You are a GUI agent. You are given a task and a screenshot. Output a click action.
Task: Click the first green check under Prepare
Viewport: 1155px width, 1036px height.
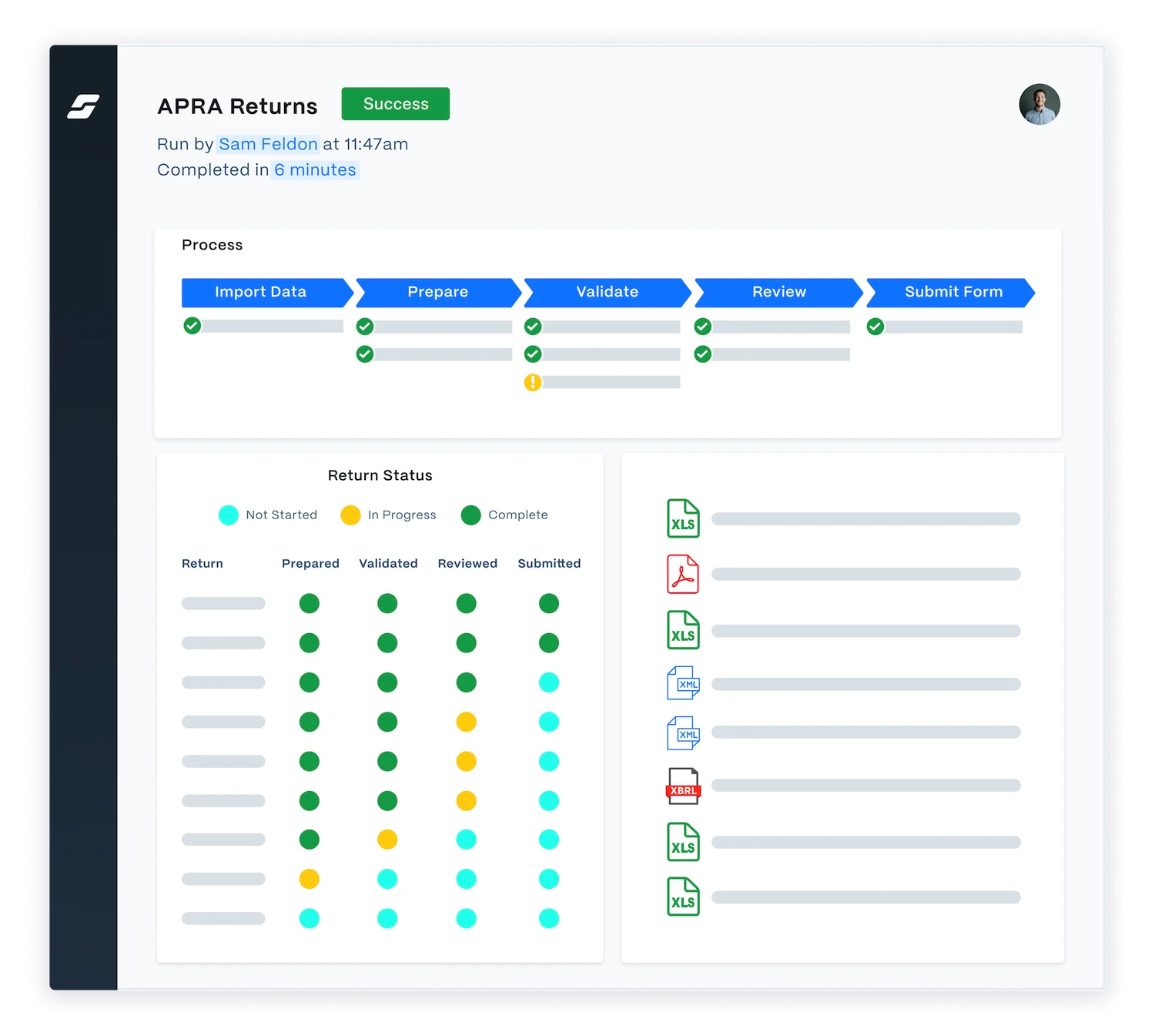tap(365, 327)
